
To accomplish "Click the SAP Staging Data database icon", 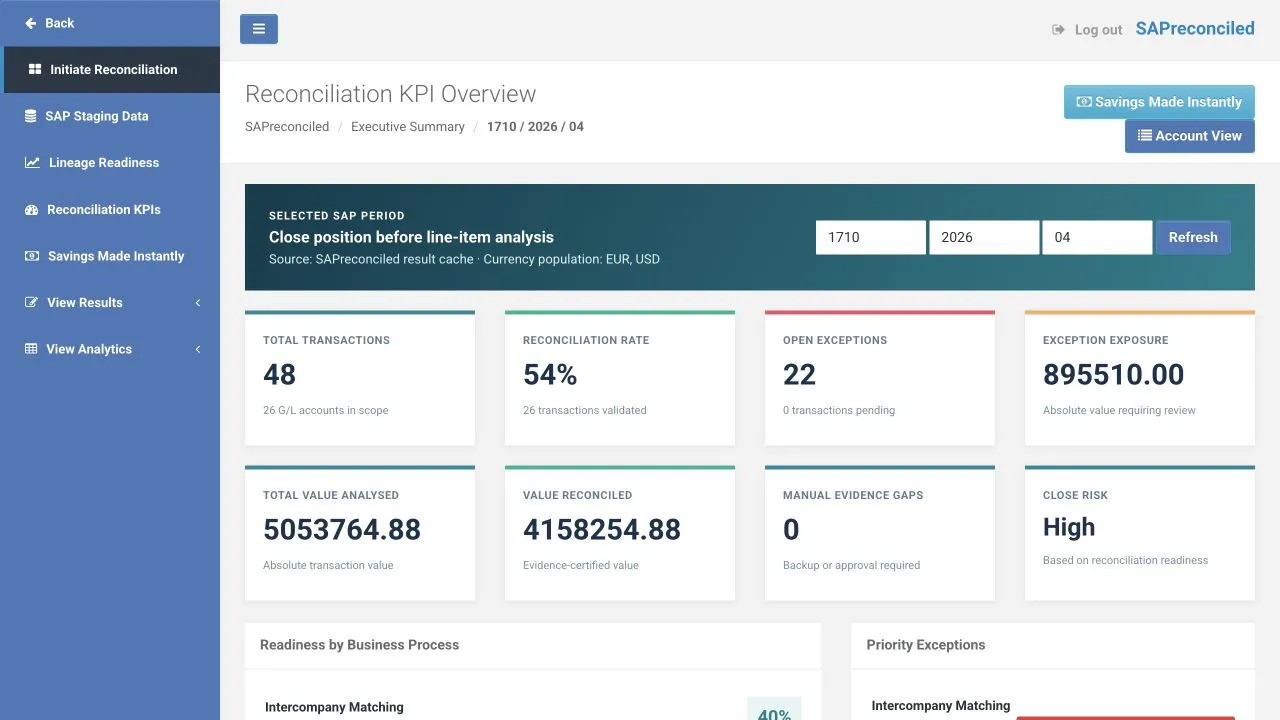I will (x=30, y=116).
